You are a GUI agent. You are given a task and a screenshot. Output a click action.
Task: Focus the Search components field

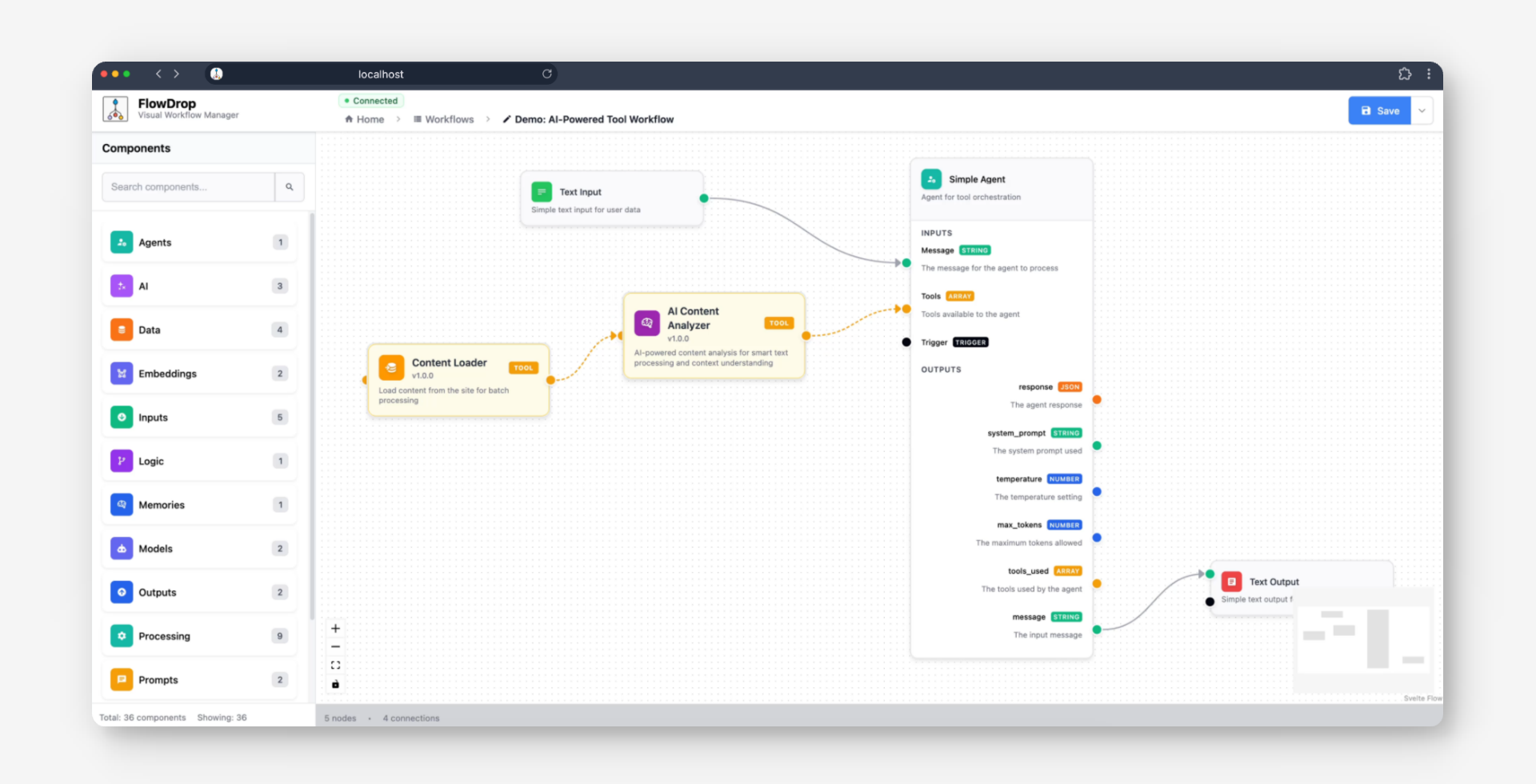(x=189, y=187)
